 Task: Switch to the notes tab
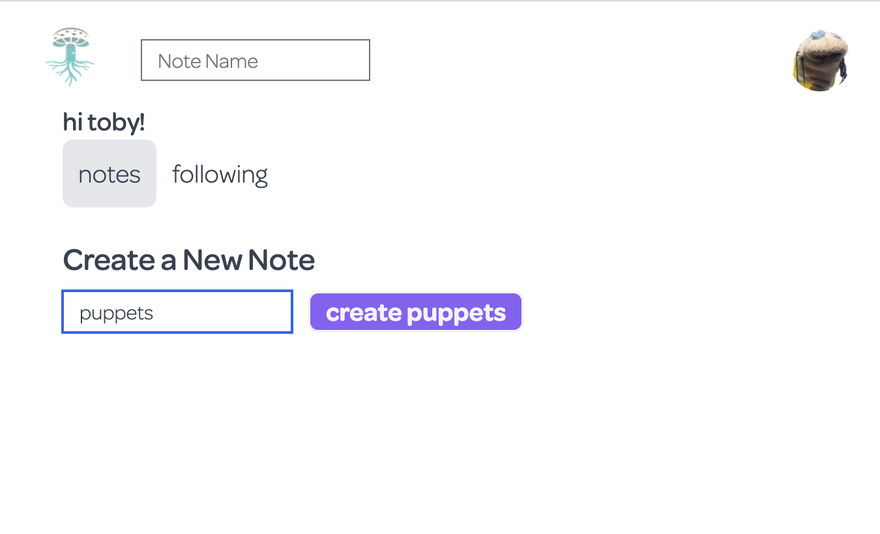click(x=109, y=174)
